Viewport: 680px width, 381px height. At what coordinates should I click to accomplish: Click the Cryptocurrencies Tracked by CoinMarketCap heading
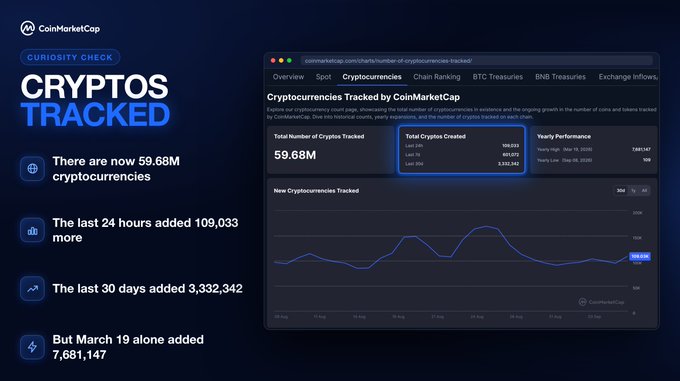pyautogui.click(x=363, y=97)
